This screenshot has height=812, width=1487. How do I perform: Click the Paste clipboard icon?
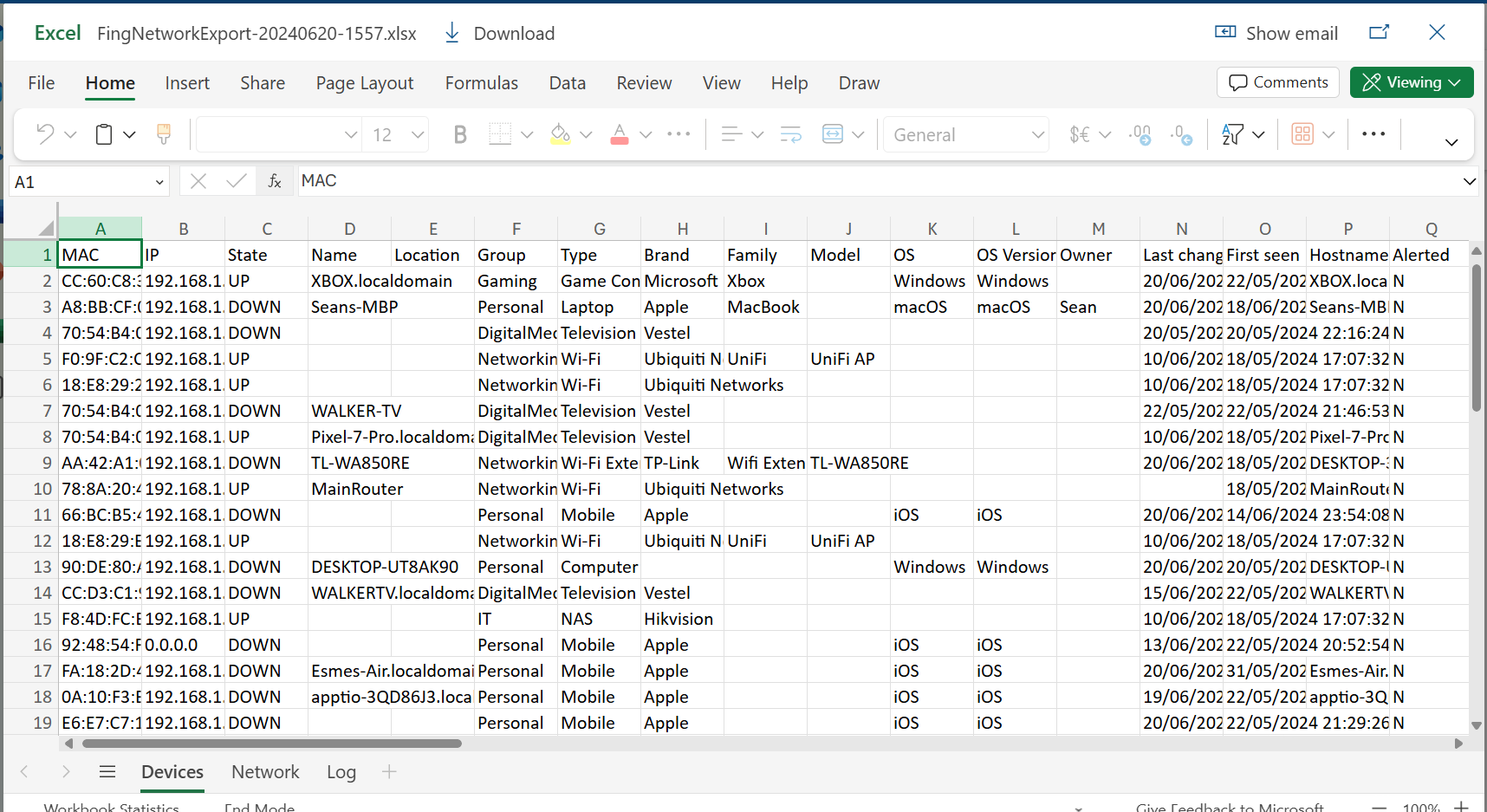(x=104, y=134)
